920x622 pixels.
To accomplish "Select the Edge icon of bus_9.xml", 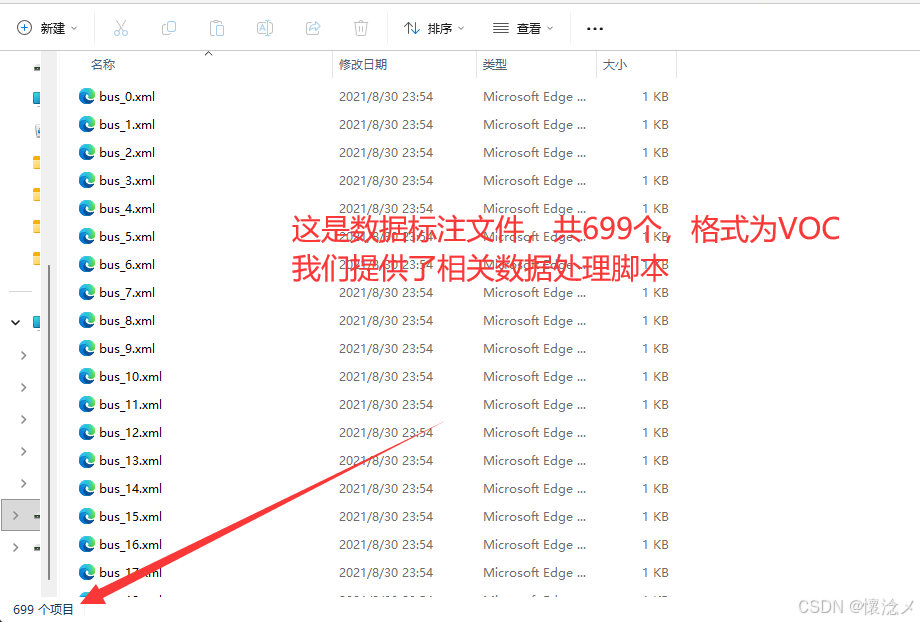I will tap(87, 349).
